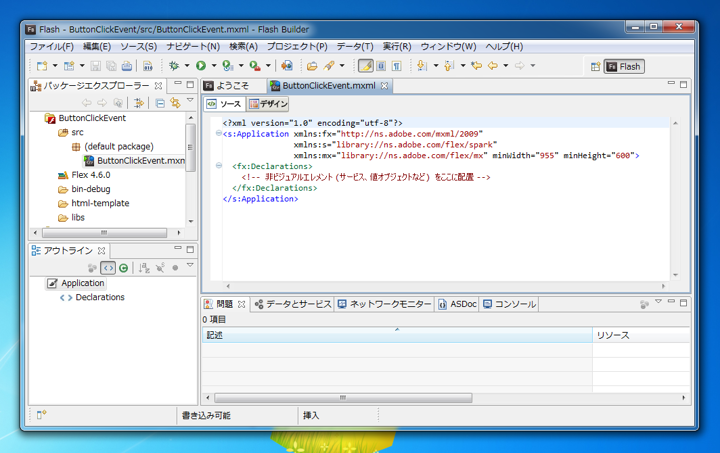720x453 pixels.
Task: Open the ファイル(F) menu
Action: pyautogui.click(x=52, y=46)
